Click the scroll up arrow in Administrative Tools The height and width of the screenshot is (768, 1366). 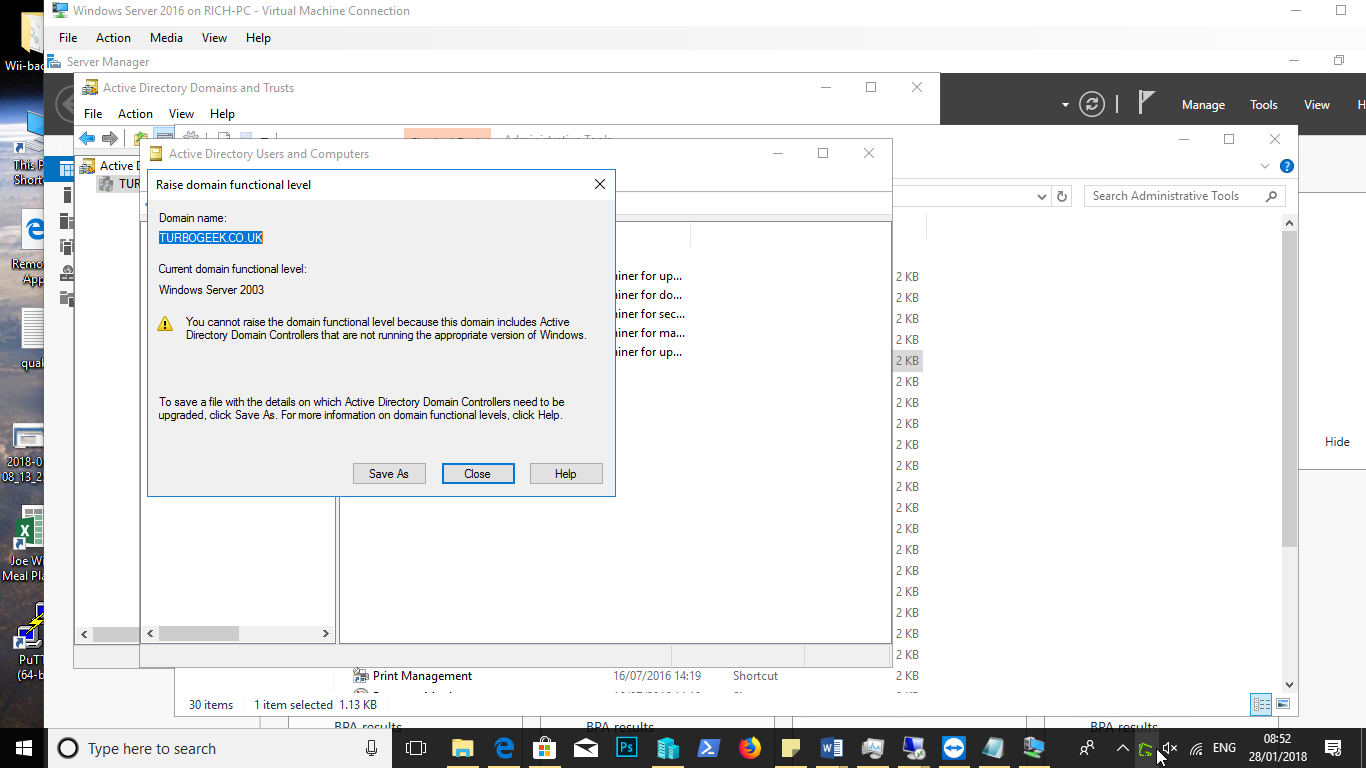[1289, 223]
